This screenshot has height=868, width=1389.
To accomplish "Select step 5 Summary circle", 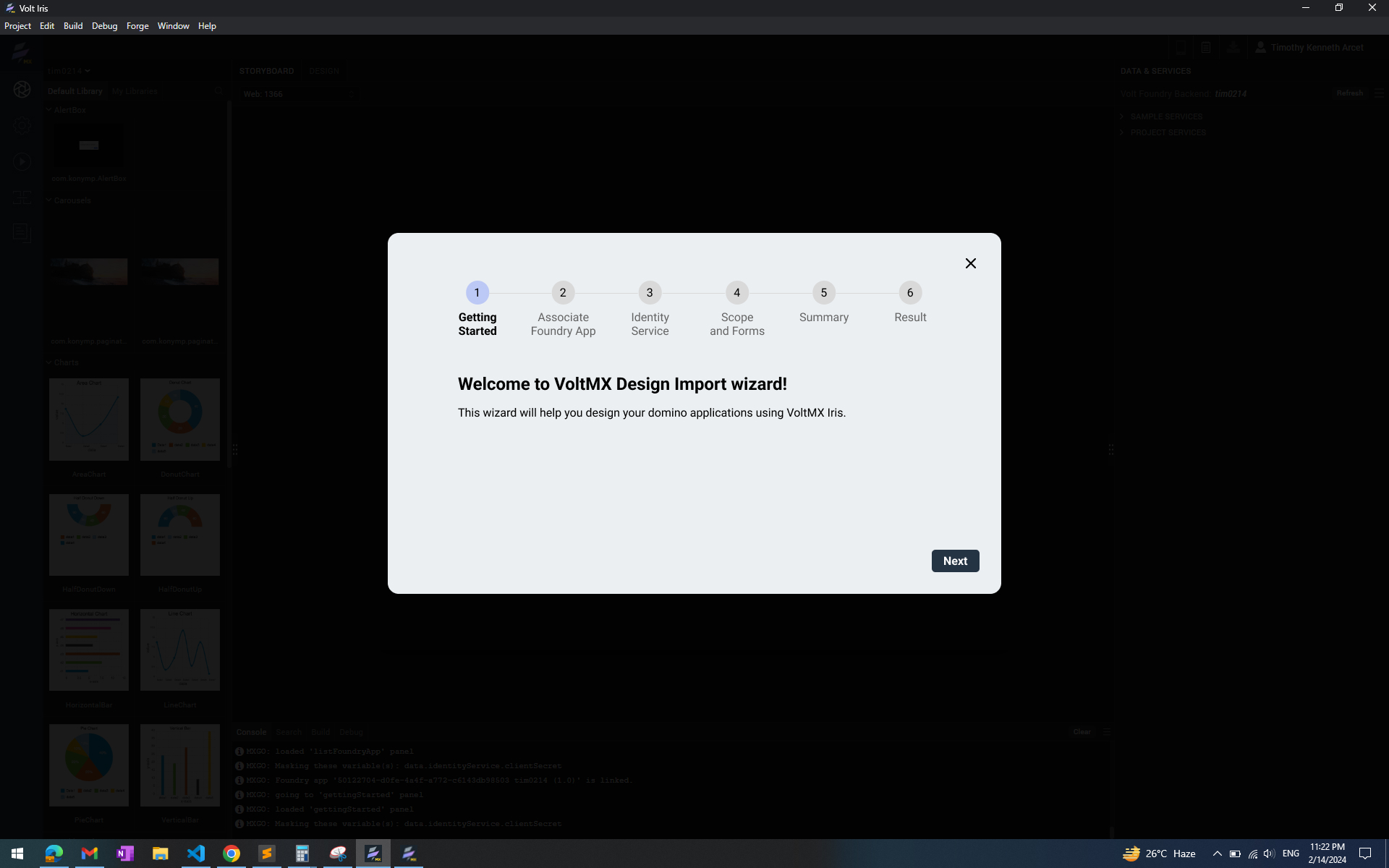I will tap(823, 292).
